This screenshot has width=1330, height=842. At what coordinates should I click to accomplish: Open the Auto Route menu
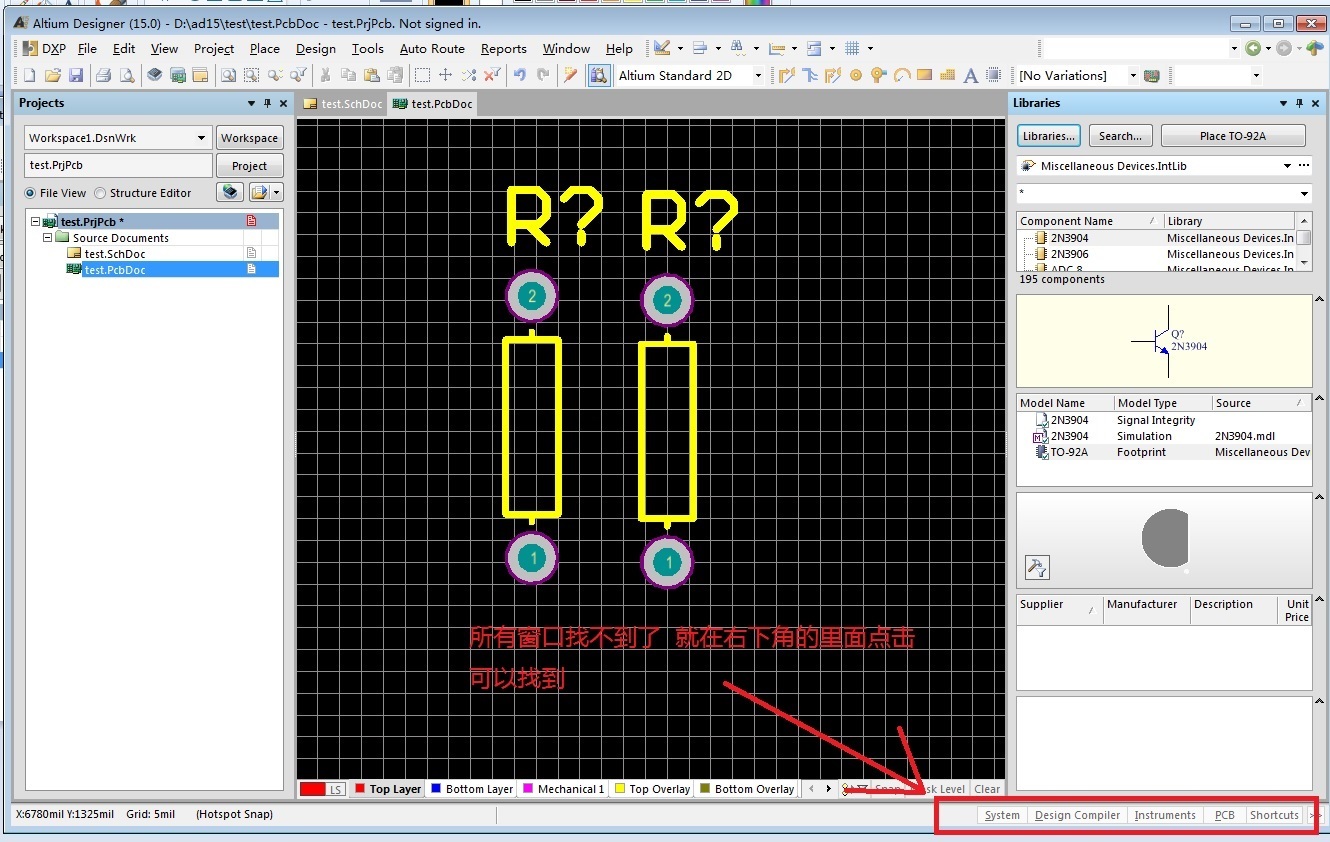click(x=431, y=48)
